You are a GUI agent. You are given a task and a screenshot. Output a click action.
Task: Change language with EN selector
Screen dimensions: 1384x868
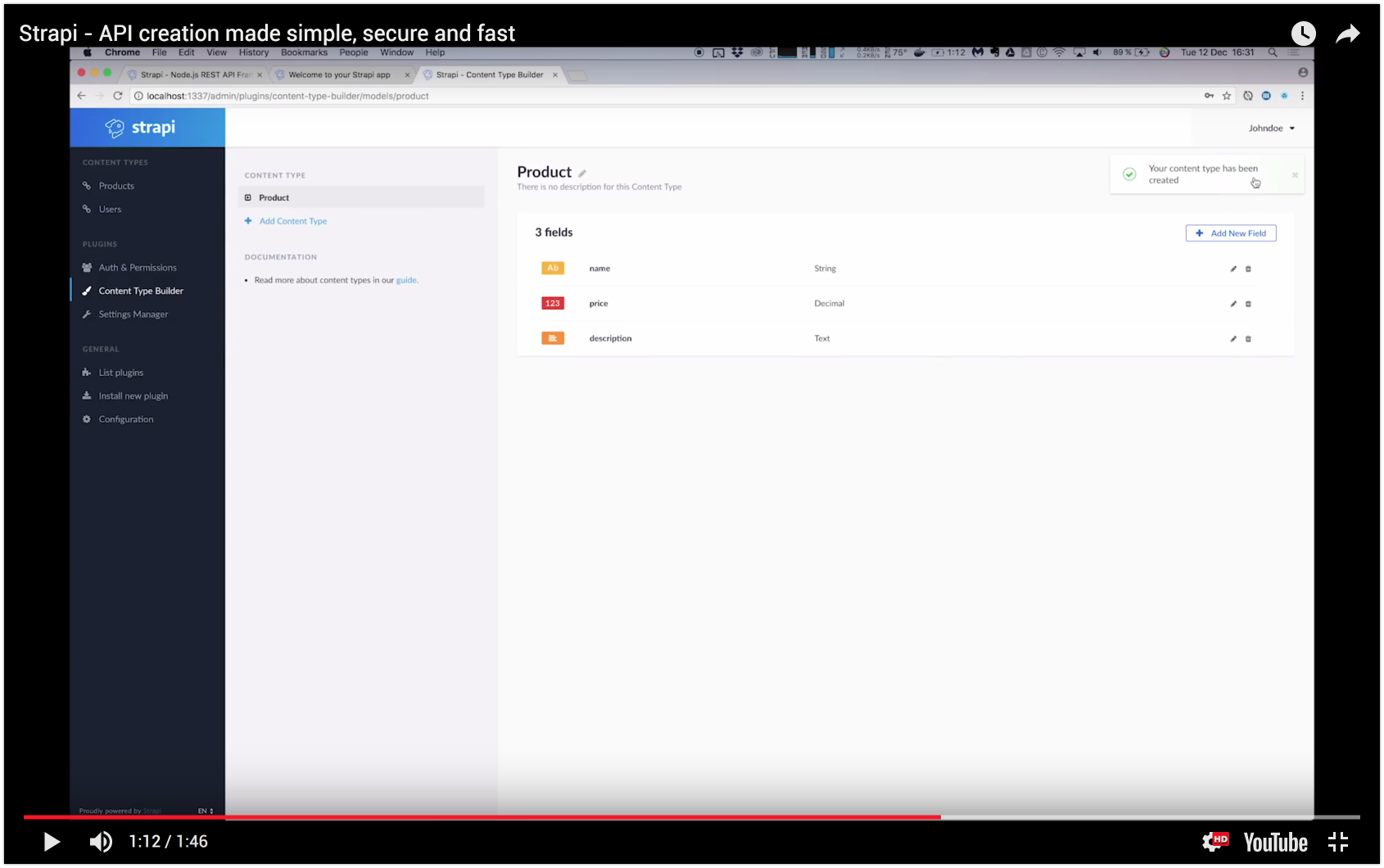(206, 811)
